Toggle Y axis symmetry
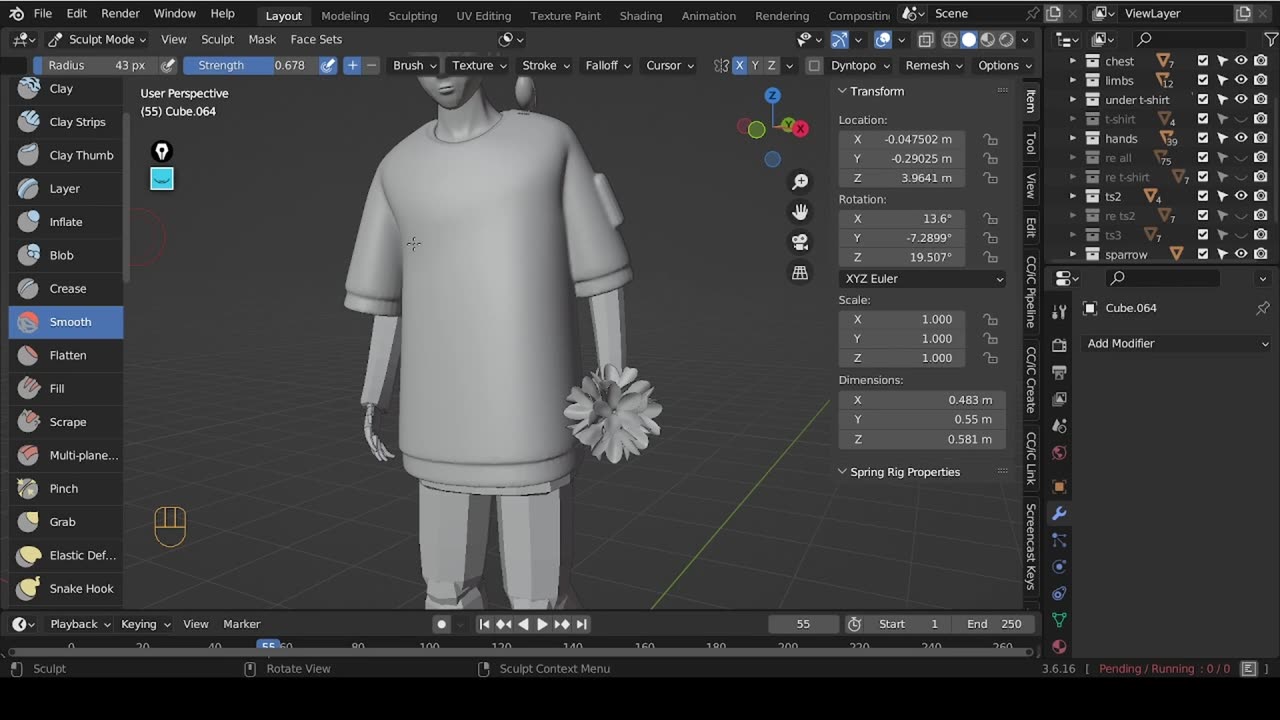 [x=755, y=65]
